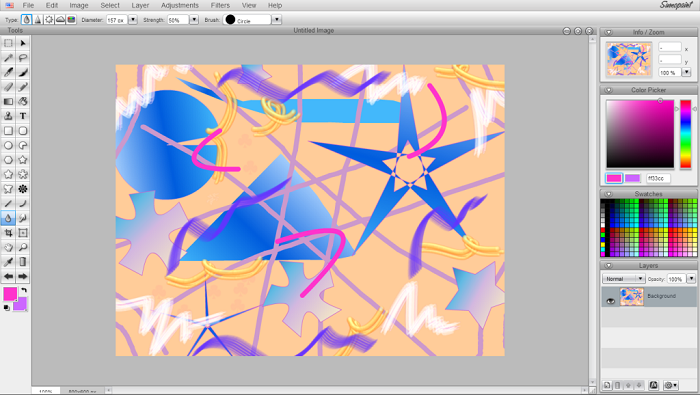This screenshot has height=395, width=700.
Task: Collapse the Layers panel
Action: tap(608, 266)
